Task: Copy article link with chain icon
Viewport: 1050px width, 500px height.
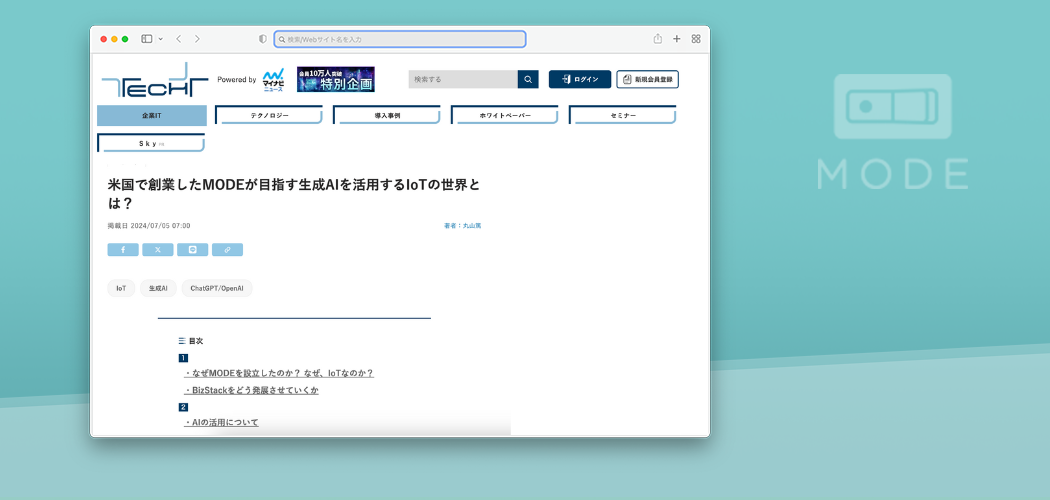Action: point(227,250)
